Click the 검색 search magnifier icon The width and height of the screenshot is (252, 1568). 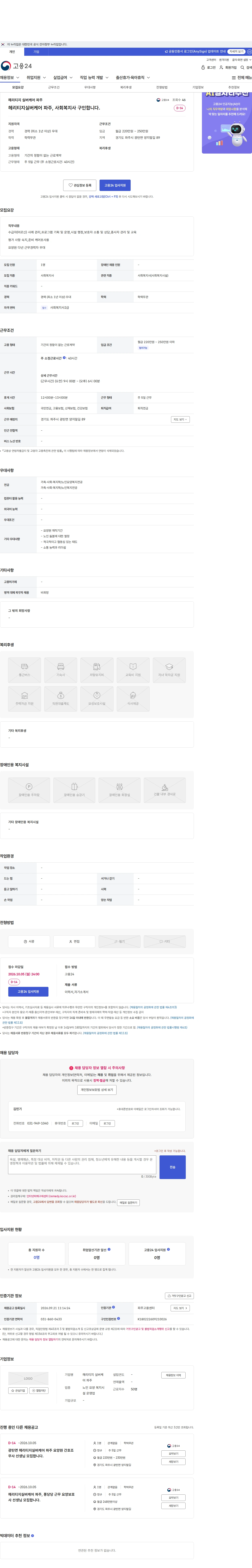click(246, 67)
